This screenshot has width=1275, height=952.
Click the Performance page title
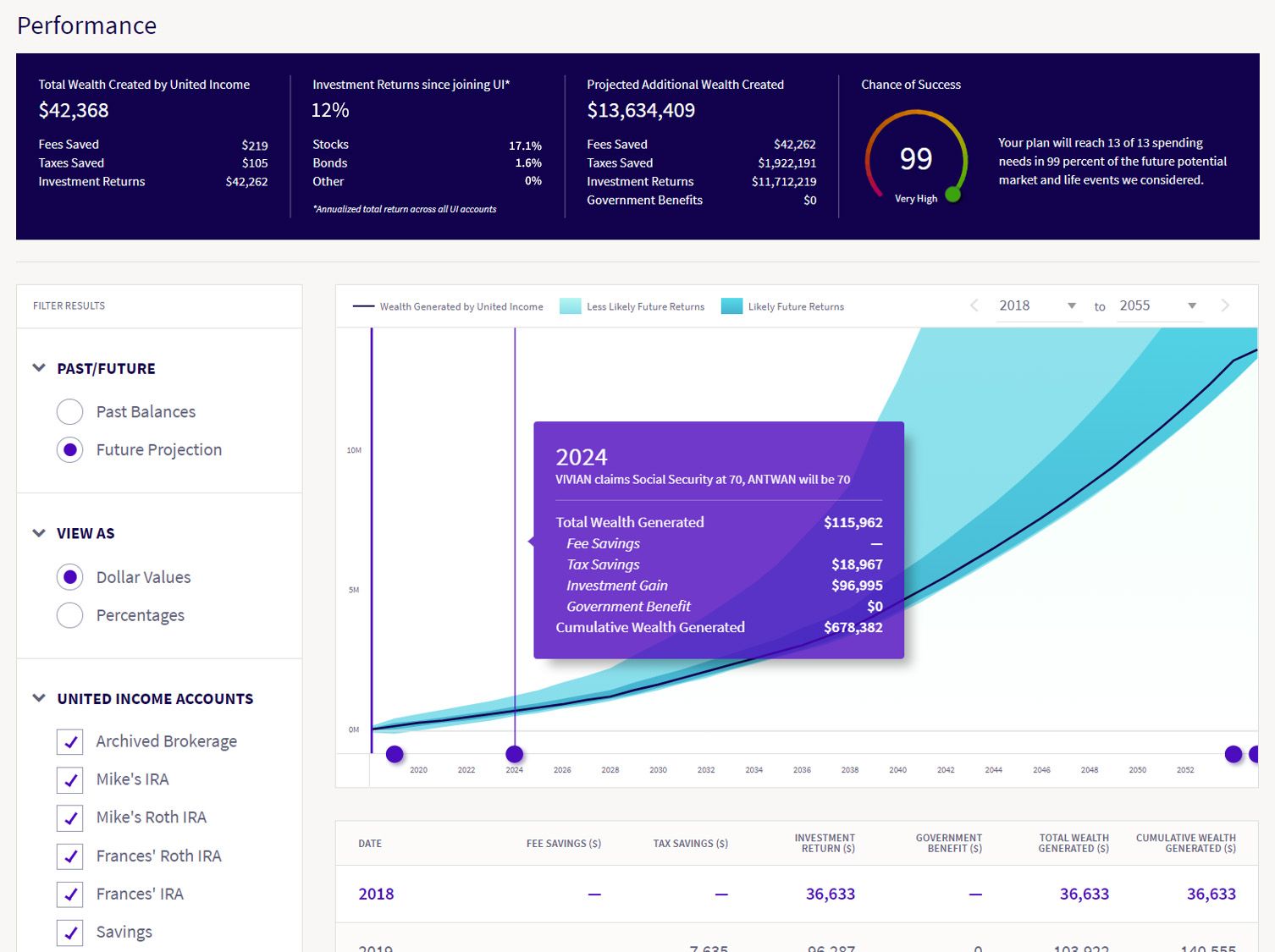click(x=86, y=25)
